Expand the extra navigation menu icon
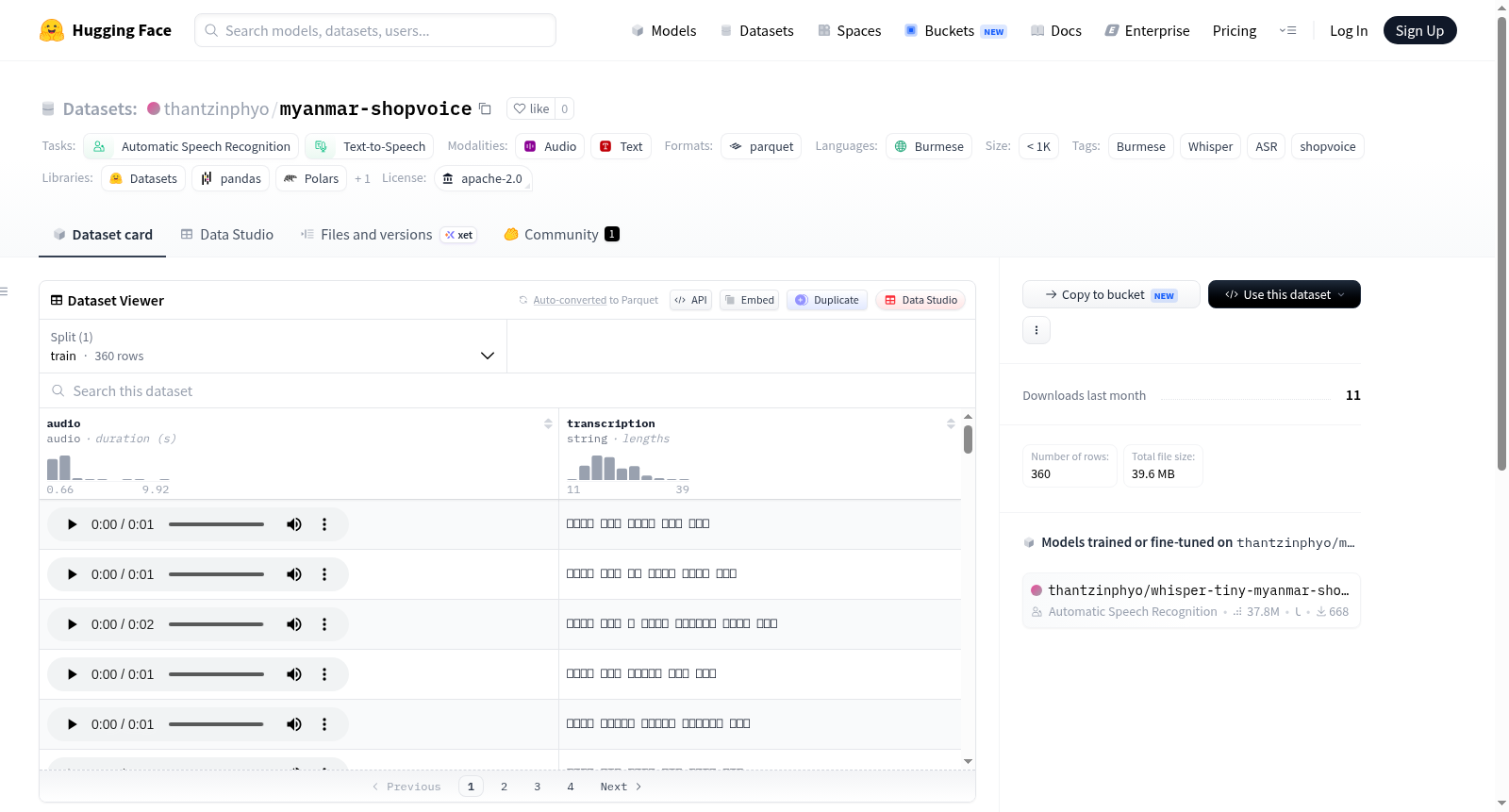Screen dimensions: 1509x812 [x=1287, y=30]
